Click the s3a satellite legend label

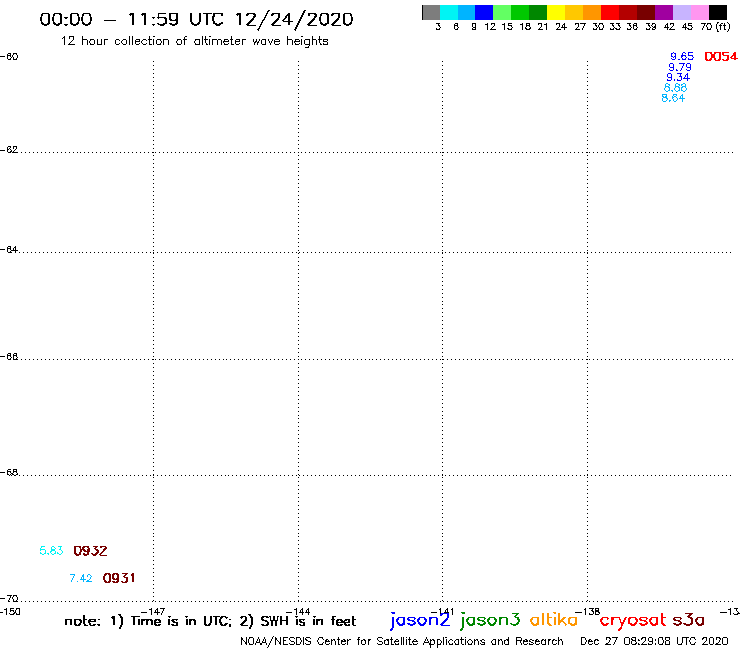pyautogui.click(x=688, y=620)
